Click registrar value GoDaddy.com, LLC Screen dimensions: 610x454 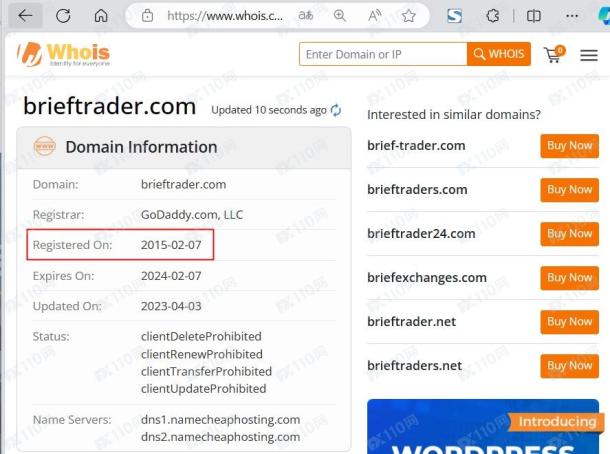(x=192, y=214)
